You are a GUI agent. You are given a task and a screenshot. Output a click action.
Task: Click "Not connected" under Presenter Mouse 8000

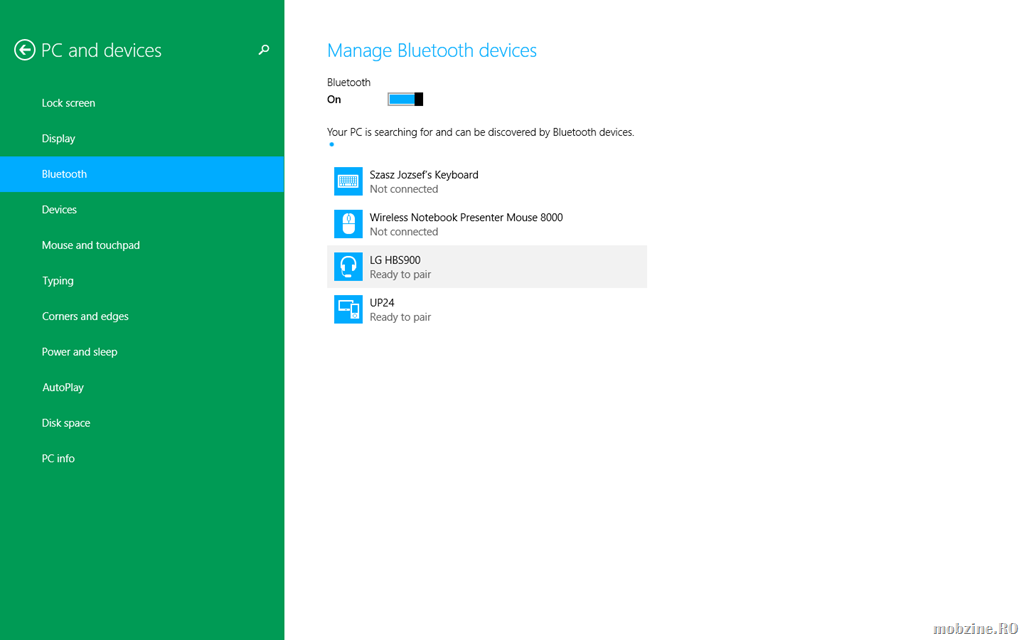(x=404, y=232)
